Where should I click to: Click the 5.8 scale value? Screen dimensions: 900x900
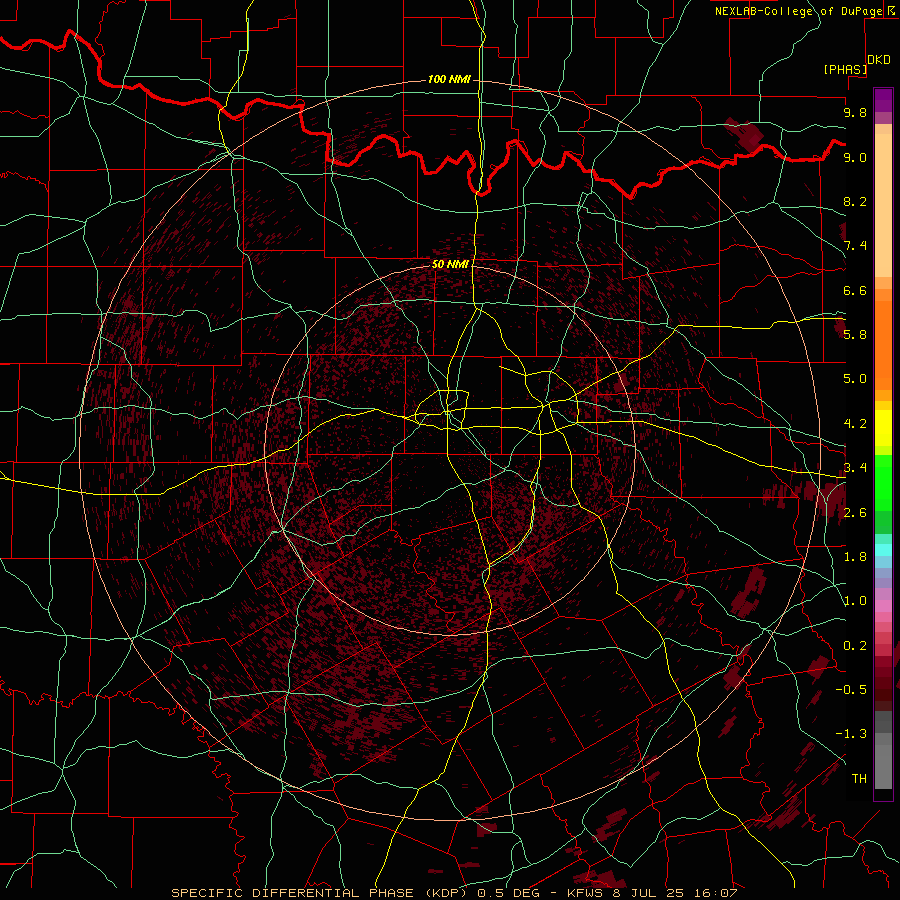tap(855, 335)
